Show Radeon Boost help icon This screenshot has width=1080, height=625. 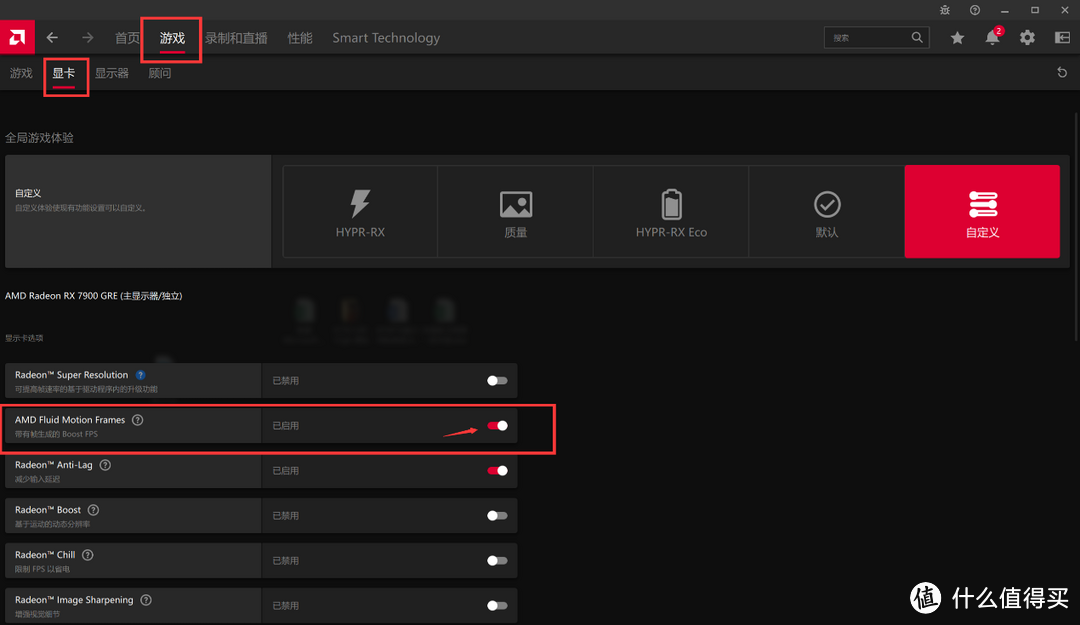(94, 510)
